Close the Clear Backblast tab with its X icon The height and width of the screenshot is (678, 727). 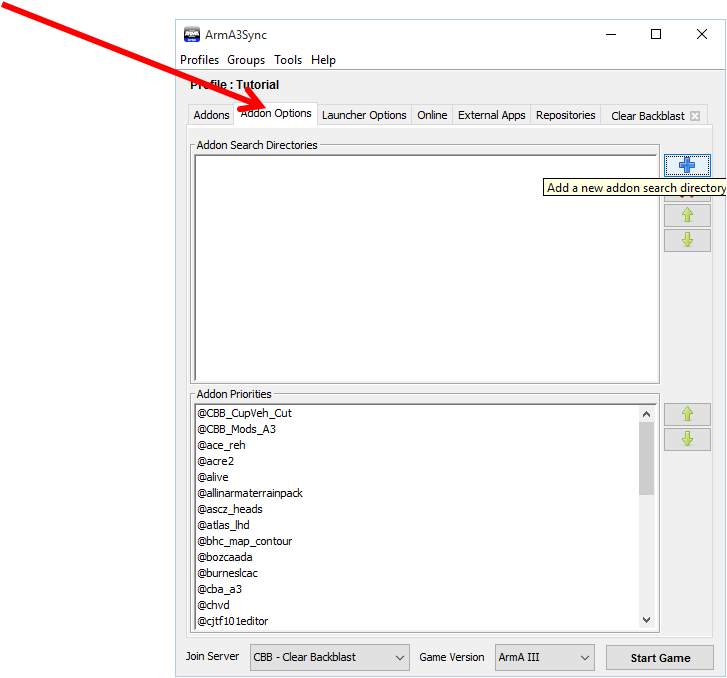(x=695, y=116)
